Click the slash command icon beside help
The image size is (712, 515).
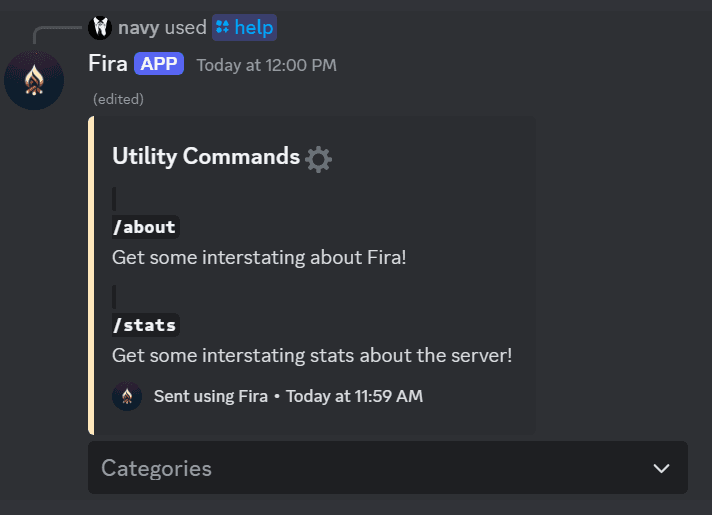coord(222,27)
